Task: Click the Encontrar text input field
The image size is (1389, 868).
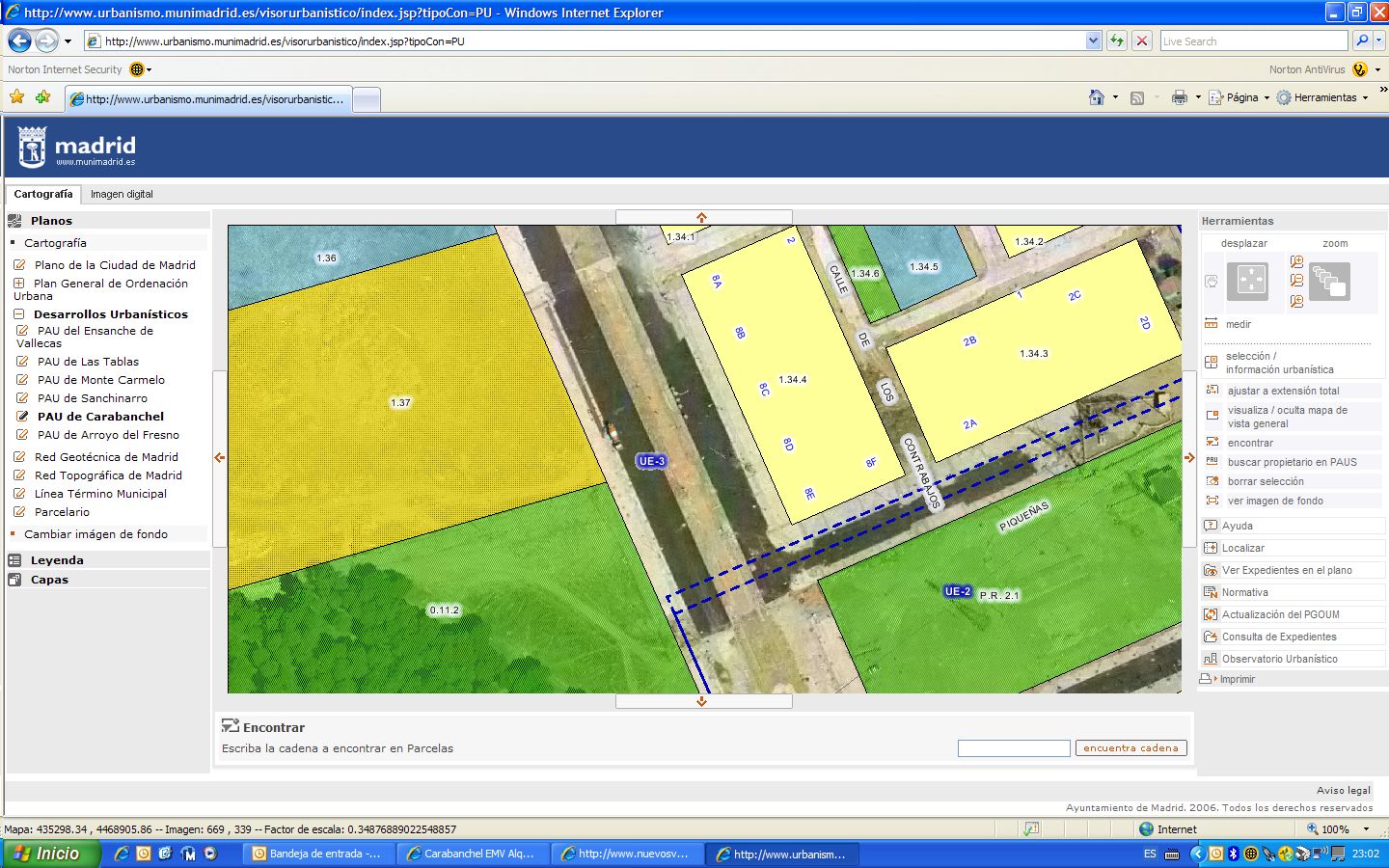Action: [1013, 748]
